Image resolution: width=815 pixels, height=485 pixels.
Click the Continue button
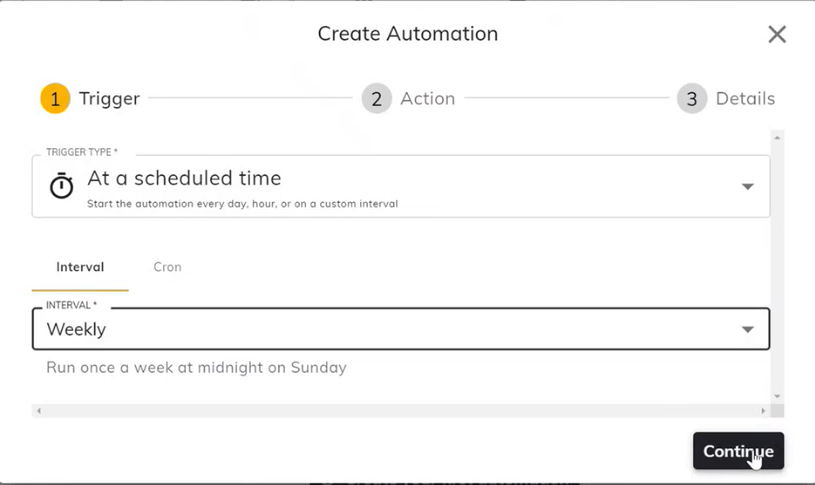click(738, 451)
